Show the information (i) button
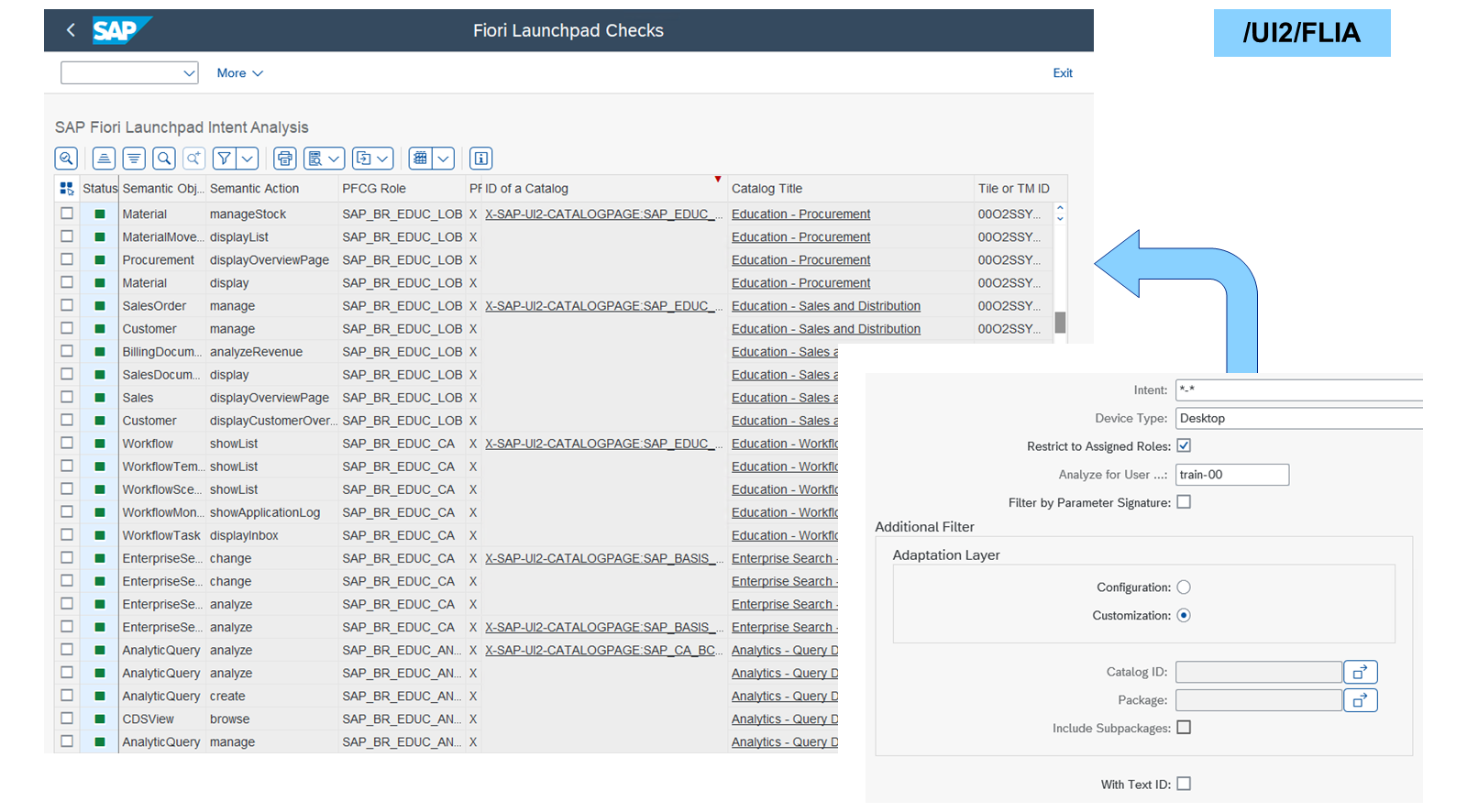Image resolution: width=1467 pixels, height=812 pixels. coord(481,159)
